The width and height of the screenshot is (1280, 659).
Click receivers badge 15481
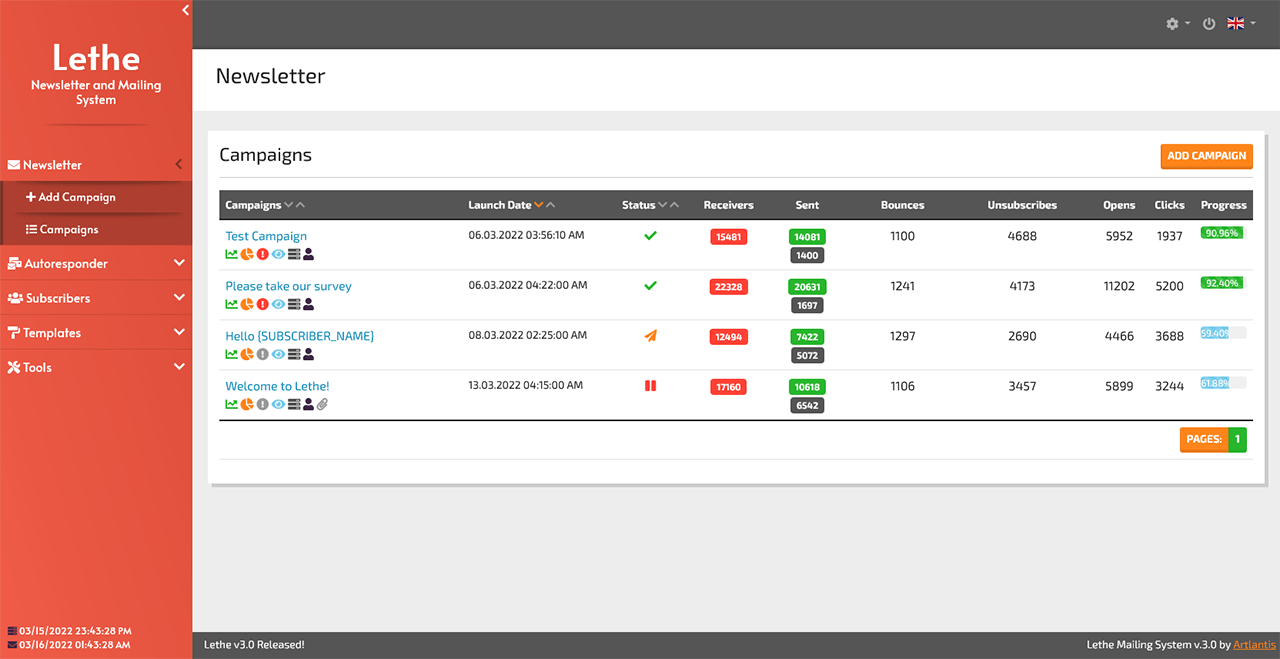coord(728,237)
